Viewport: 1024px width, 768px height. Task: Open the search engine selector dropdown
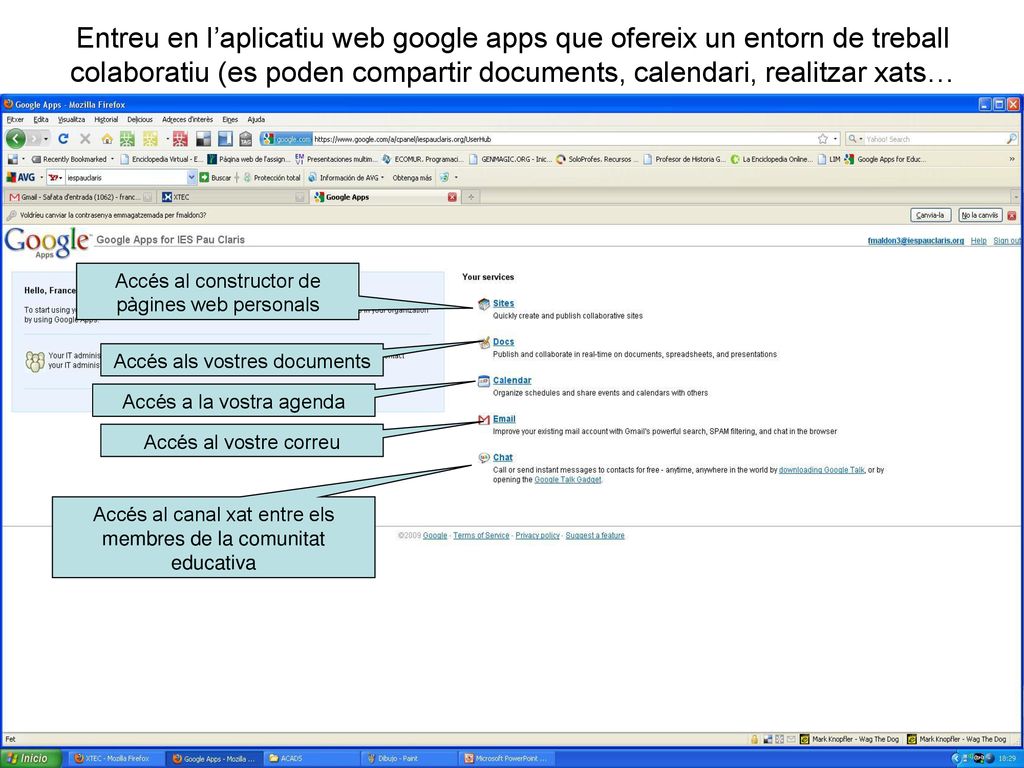(856, 139)
